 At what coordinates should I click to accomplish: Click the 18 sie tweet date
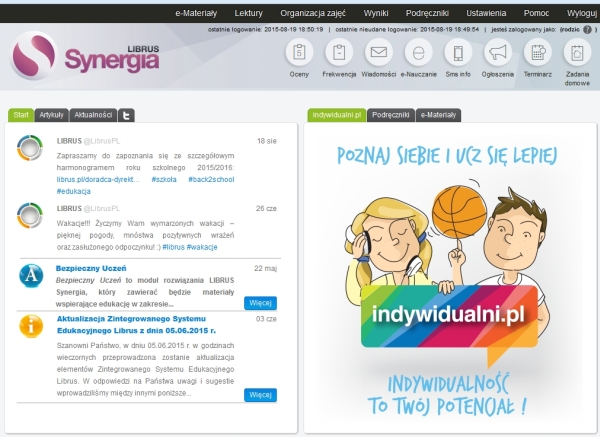coord(267,141)
